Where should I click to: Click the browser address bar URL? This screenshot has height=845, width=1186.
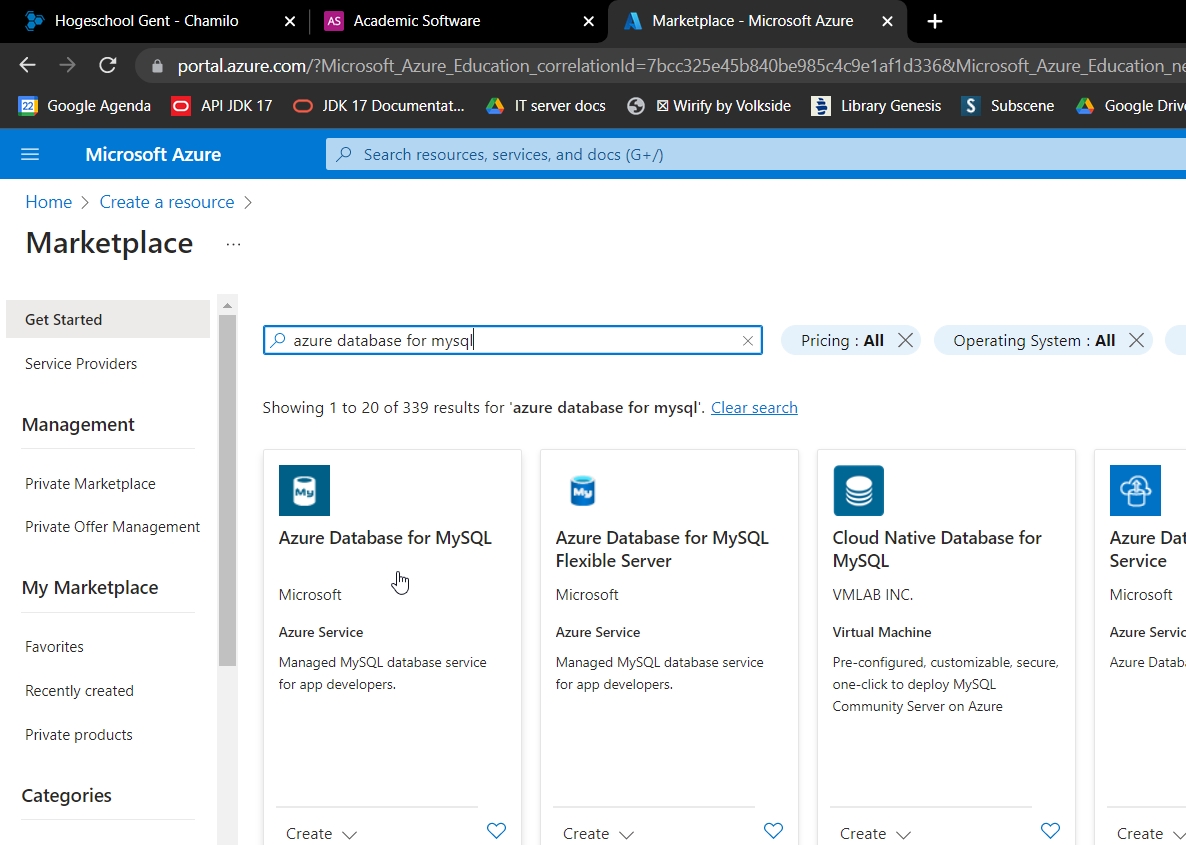pyautogui.click(x=681, y=67)
